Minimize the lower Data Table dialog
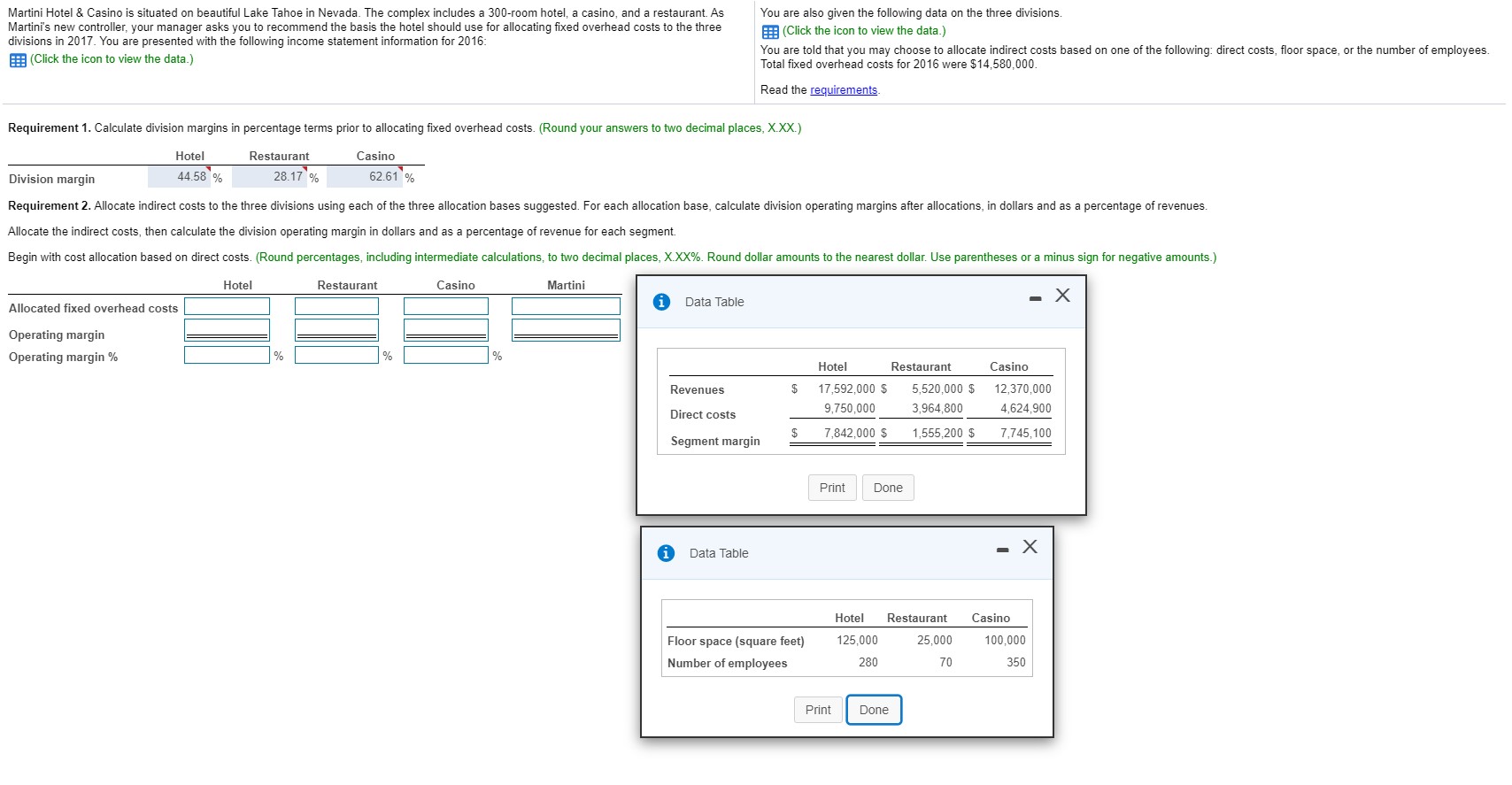The width and height of the screenshot is (1512, 785). (1002, 550)
